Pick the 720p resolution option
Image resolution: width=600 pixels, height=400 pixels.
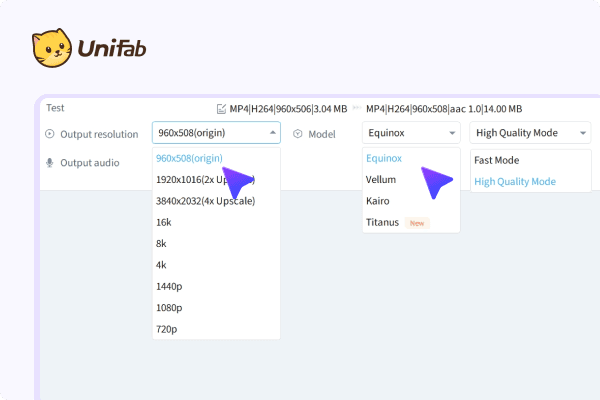pyautogui.click(x=167, y=329)
